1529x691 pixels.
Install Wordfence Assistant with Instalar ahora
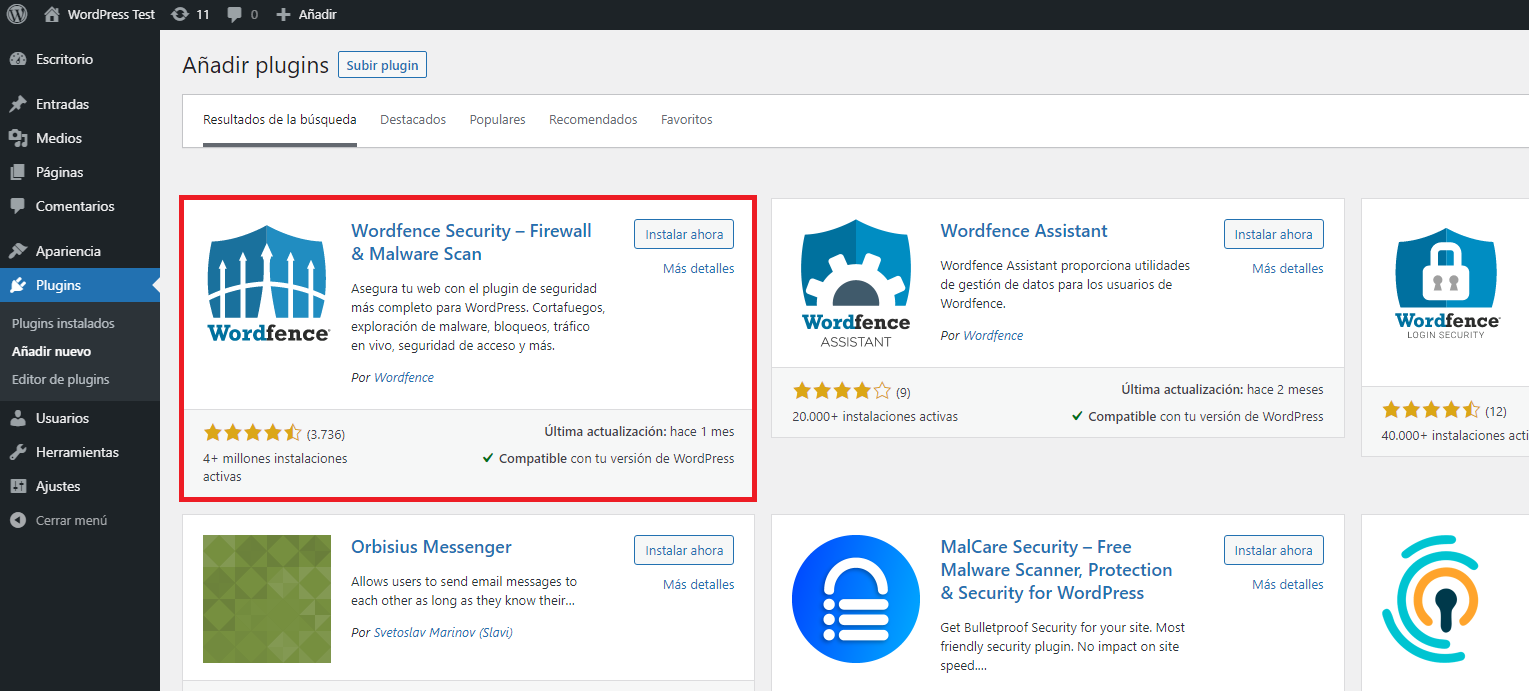[1274, 234]
